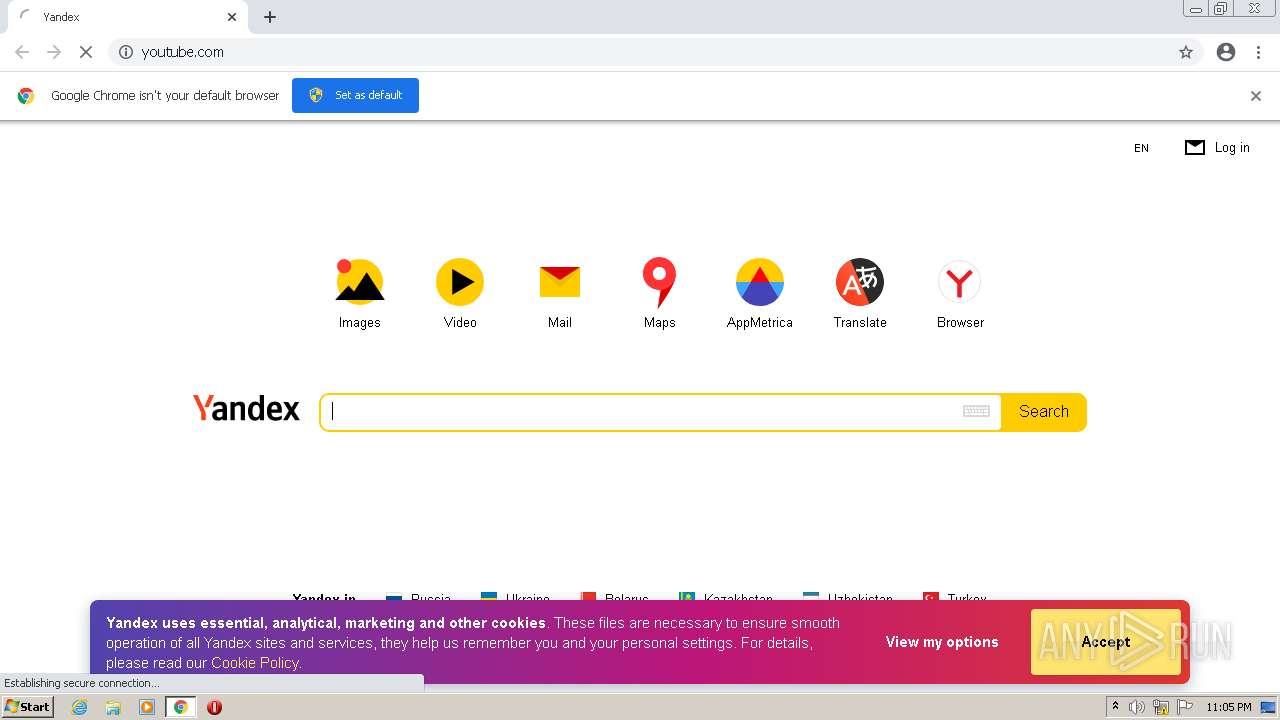Bookmark this page with star icon
Viewport: 1280px width, 720px height.
click(x=1186, y=52)
